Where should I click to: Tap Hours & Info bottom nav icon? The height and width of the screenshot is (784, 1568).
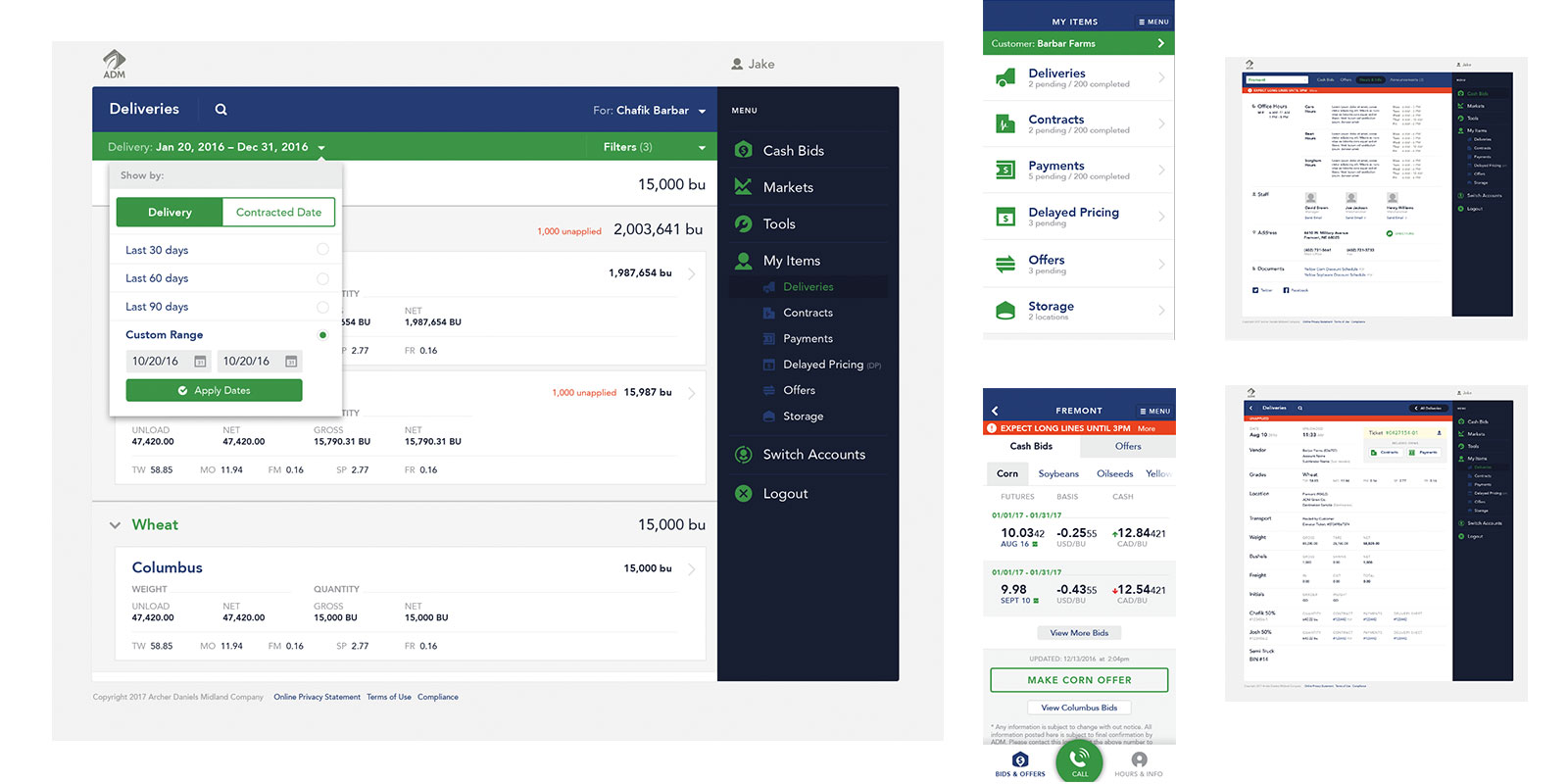click(x=1139, y=764)
